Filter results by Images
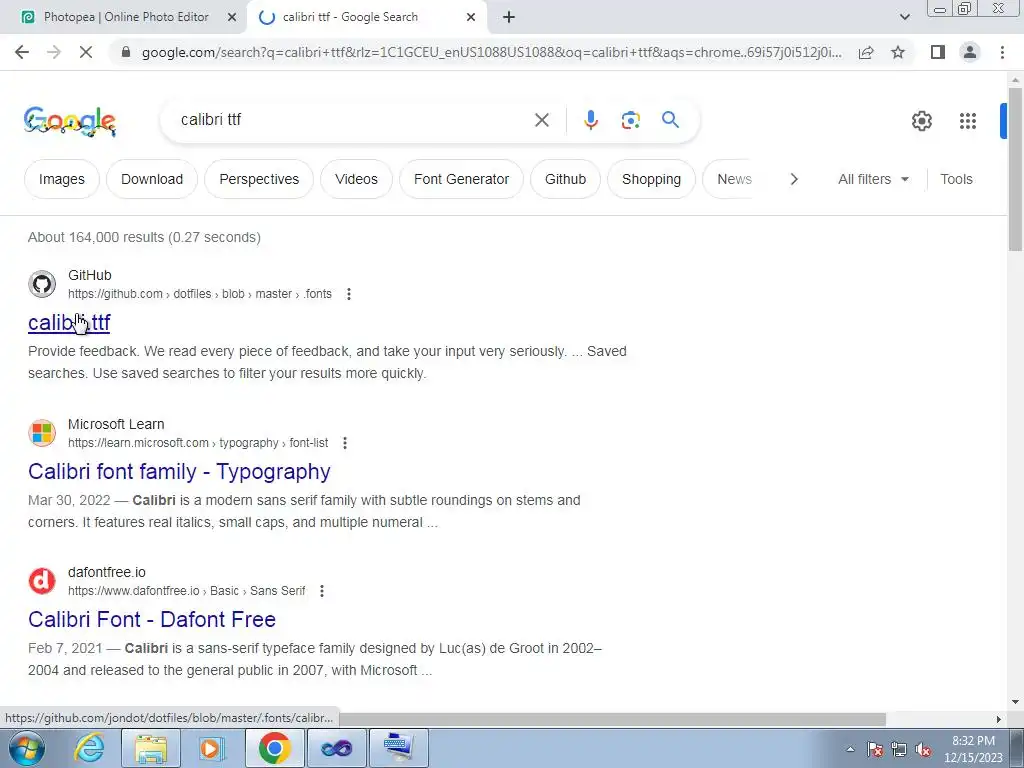Viewport: 1024px width, 768px height. click(61, 179)
